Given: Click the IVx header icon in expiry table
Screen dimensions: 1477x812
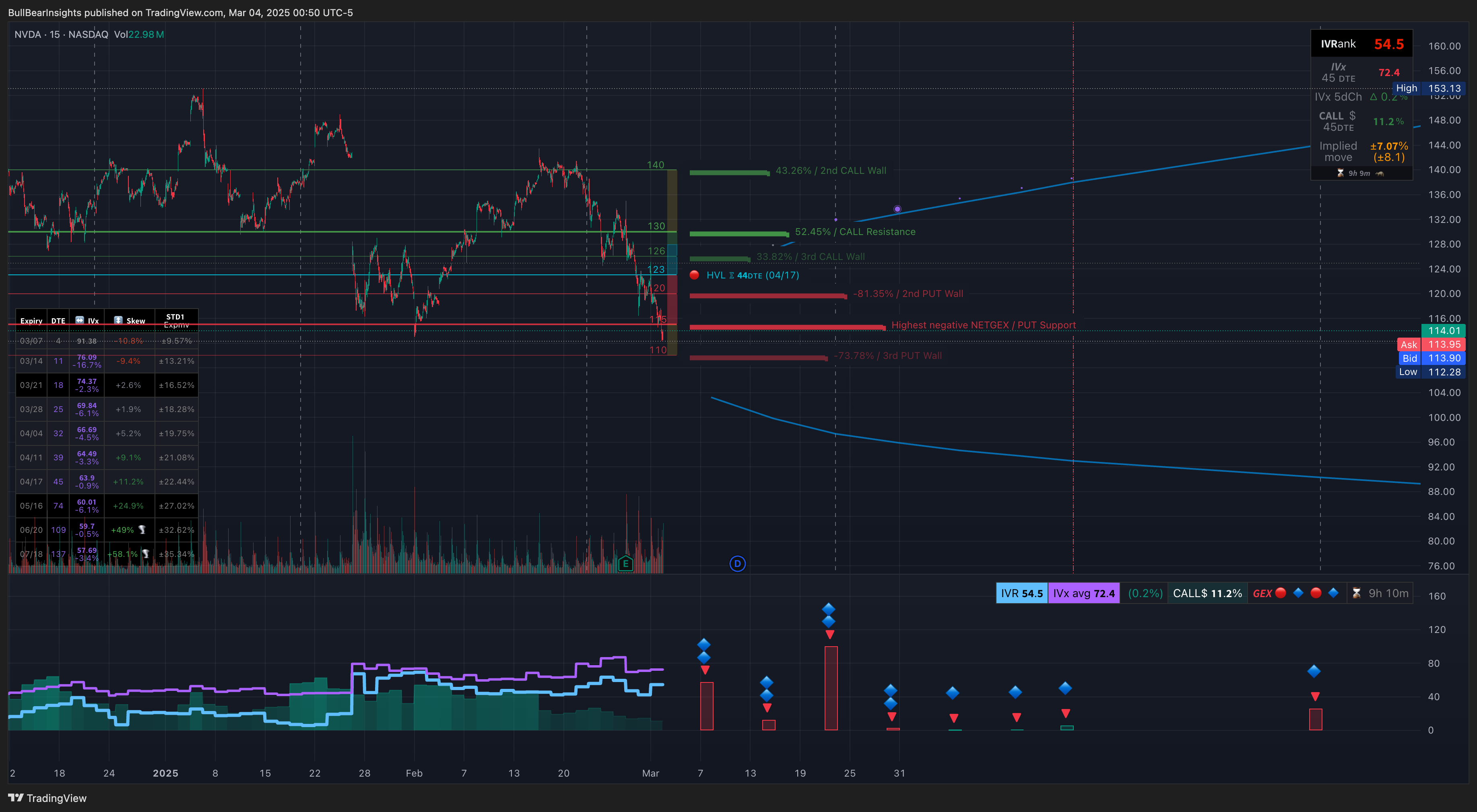Looking at the screenshot, I should (80, 320).
